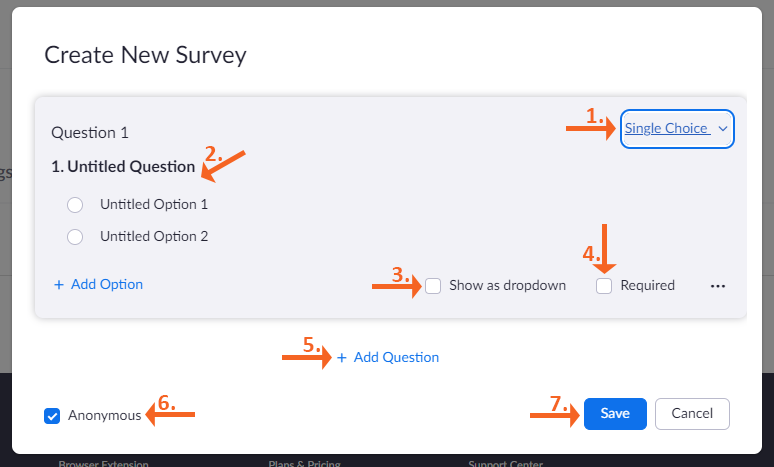Viewport: 774px width, 467px height.
Task: Click the chevron beside Single Choice
Action: 722,129
